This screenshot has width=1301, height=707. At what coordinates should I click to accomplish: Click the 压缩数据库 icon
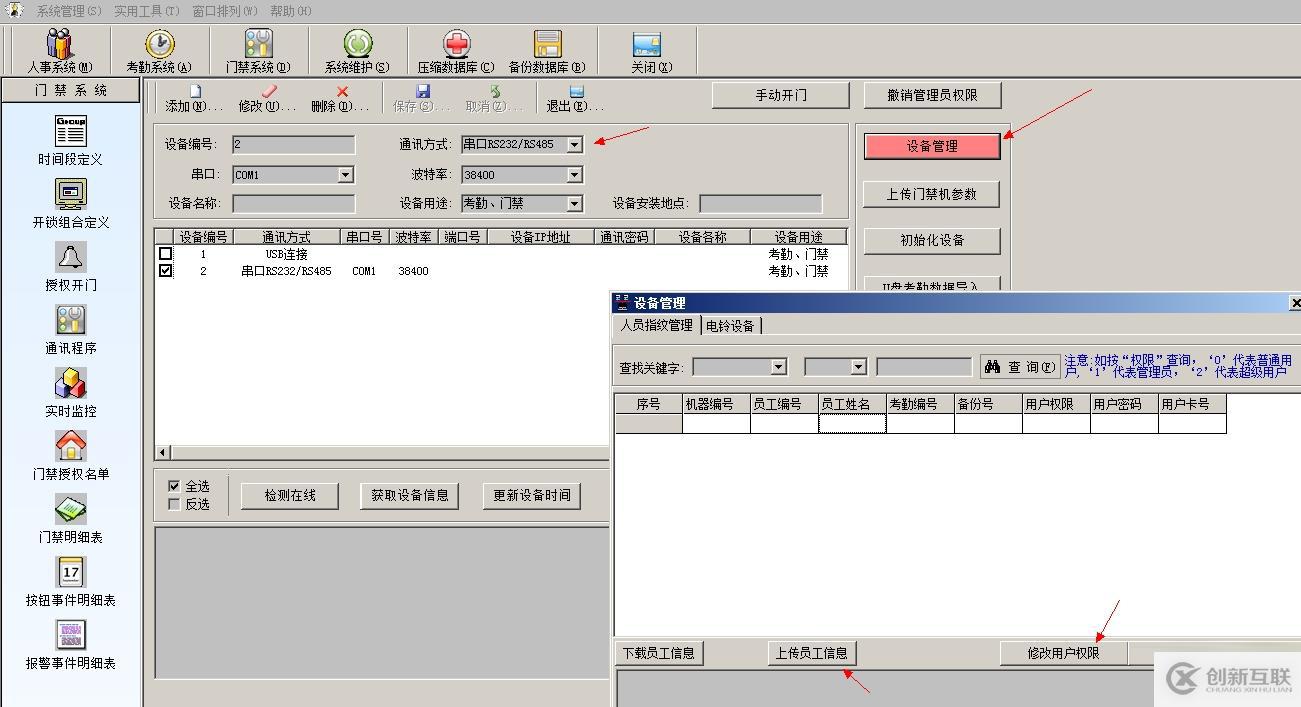(456, 44)
